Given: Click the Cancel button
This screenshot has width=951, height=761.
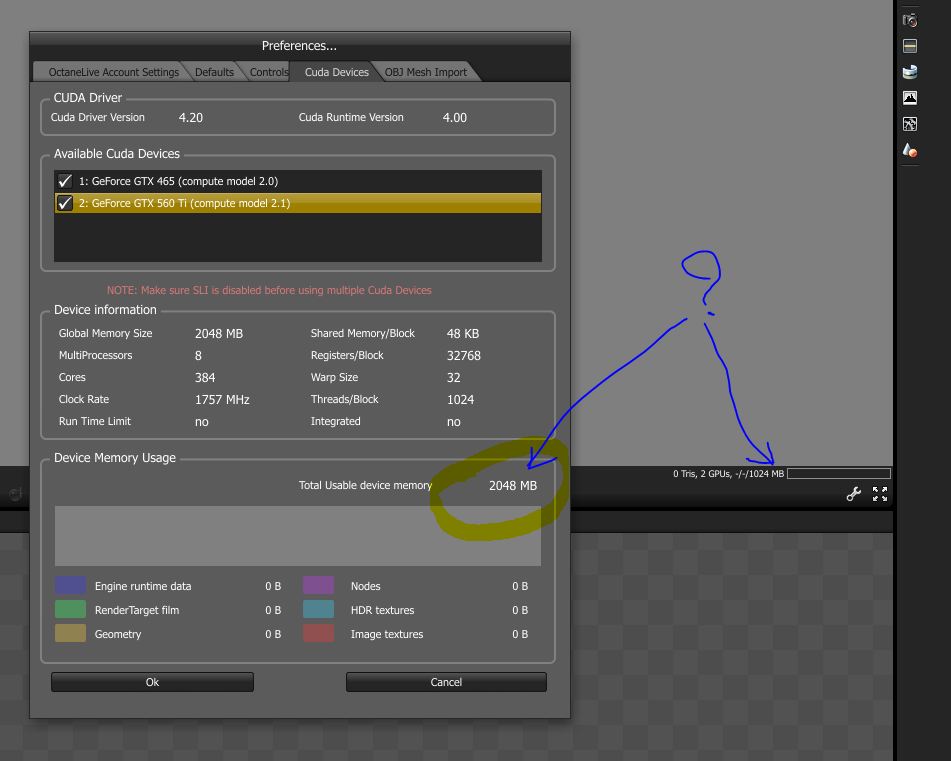Looking at the screenshot, I should 446,682.
